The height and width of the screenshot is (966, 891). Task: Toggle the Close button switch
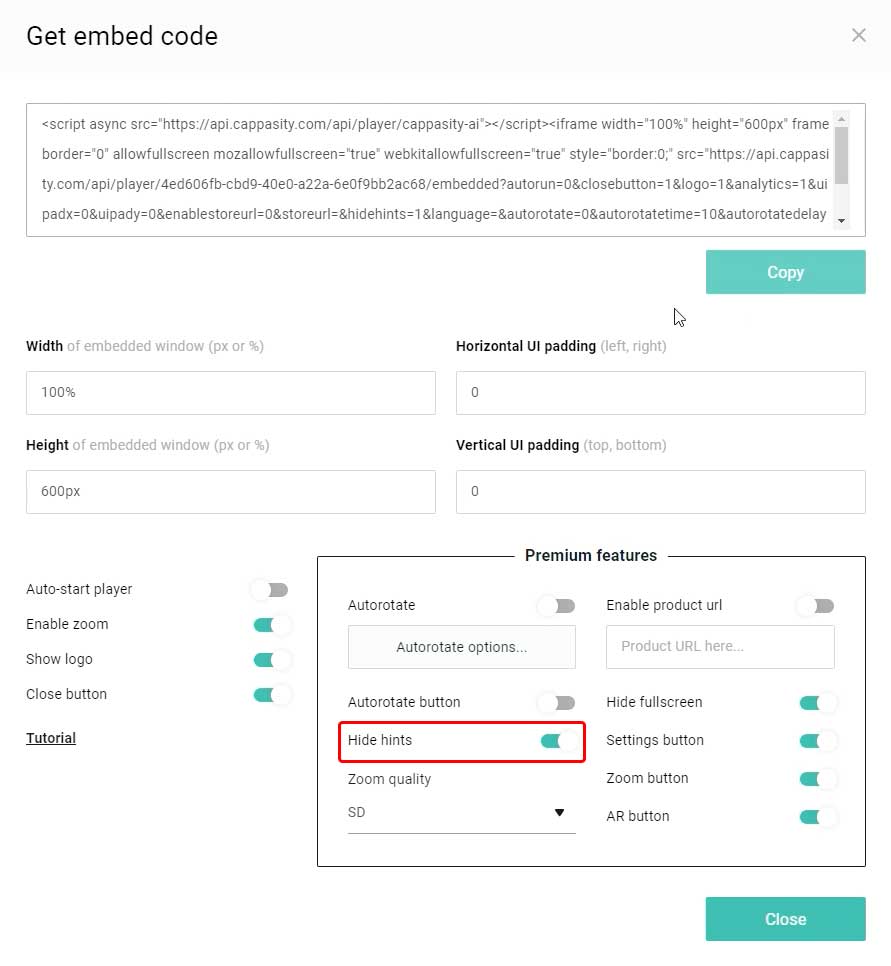pyautogui.click(x=271, y=695)
